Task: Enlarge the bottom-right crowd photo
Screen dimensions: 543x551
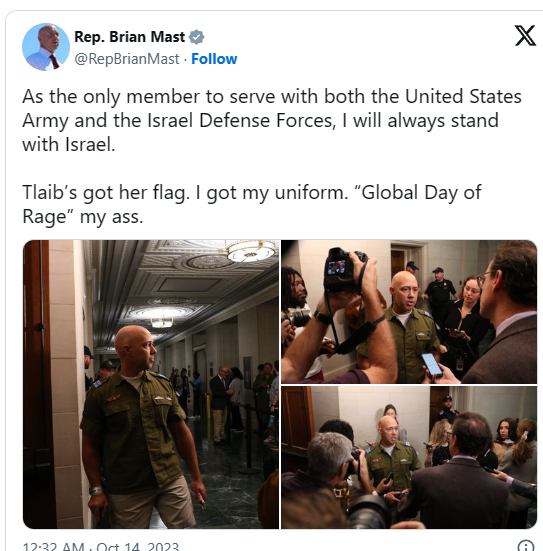Action: tap(409, 457)
